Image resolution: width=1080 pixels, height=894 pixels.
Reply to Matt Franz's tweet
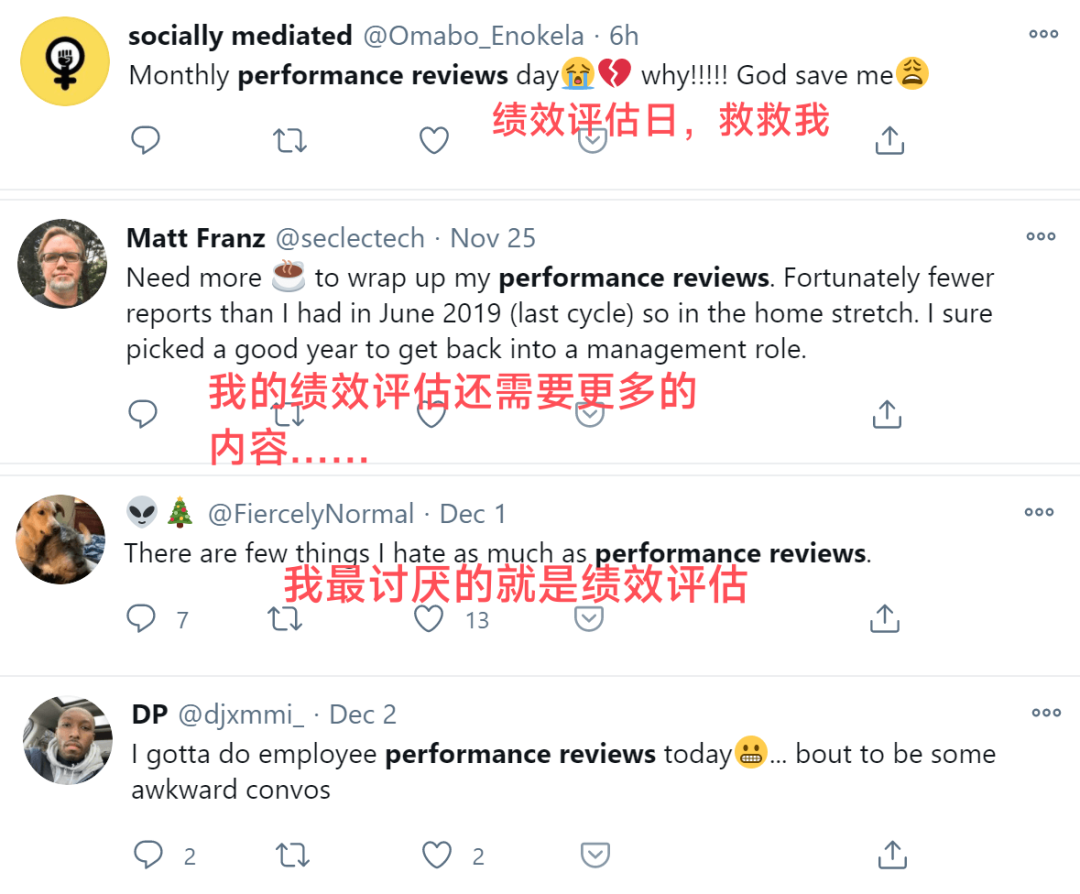point(143,413)
